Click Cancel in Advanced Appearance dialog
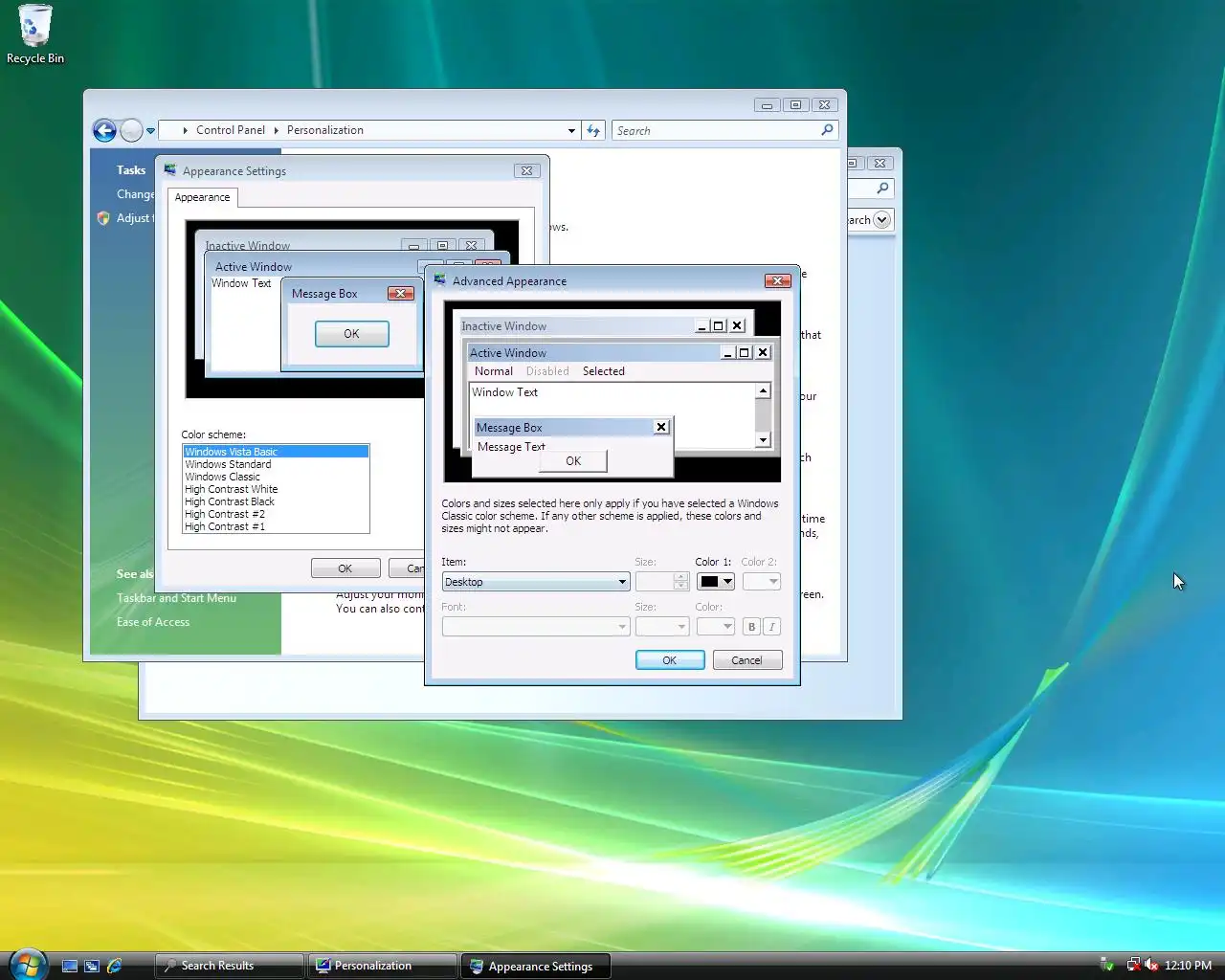1225x980 pixels. coord(746,660)
